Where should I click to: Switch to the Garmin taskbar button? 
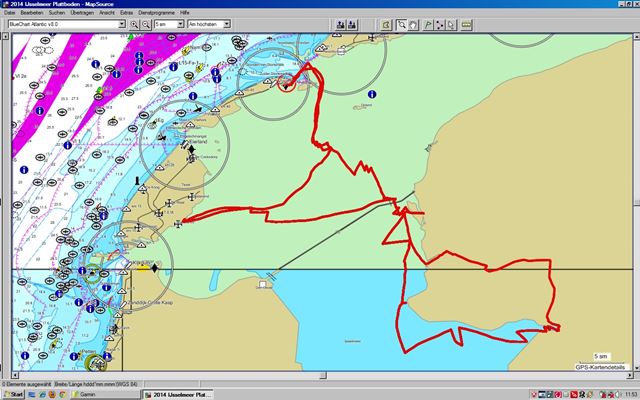(105, 395)
